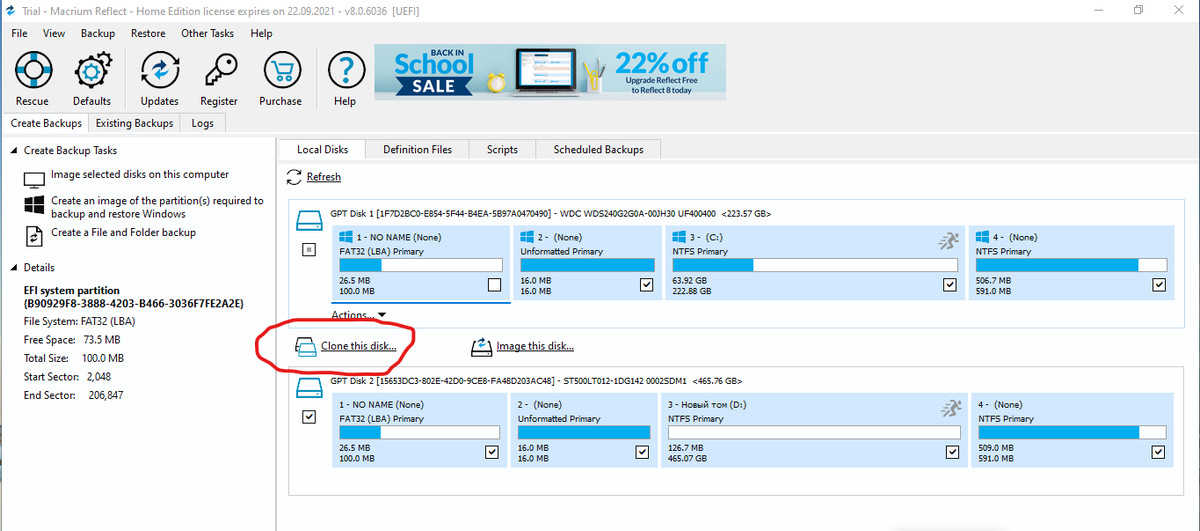This screenshot has width=1200, height=531.
Task: Click Windows flag icon on Disk 1 partition 3 (C:)
Action: tap(678, 238)
